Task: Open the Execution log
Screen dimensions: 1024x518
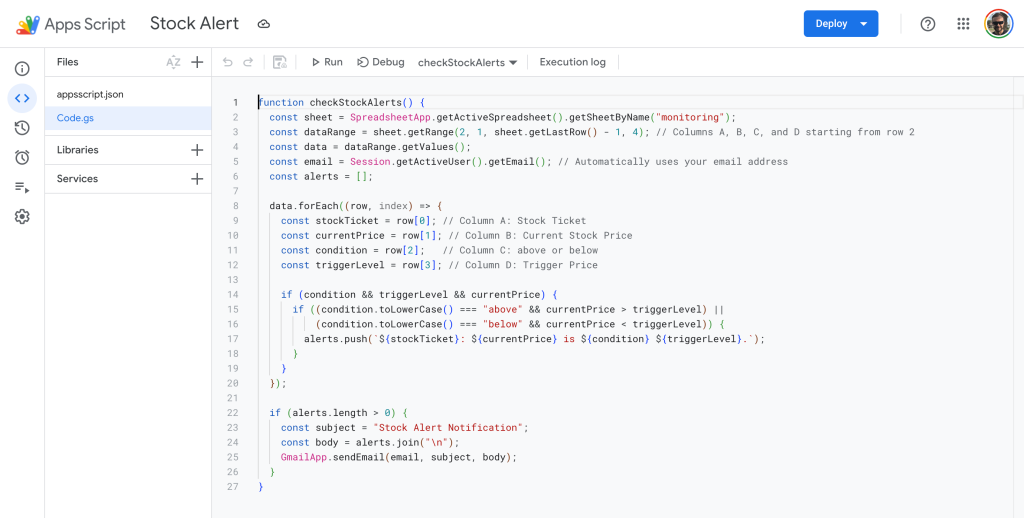Action: 572,62
